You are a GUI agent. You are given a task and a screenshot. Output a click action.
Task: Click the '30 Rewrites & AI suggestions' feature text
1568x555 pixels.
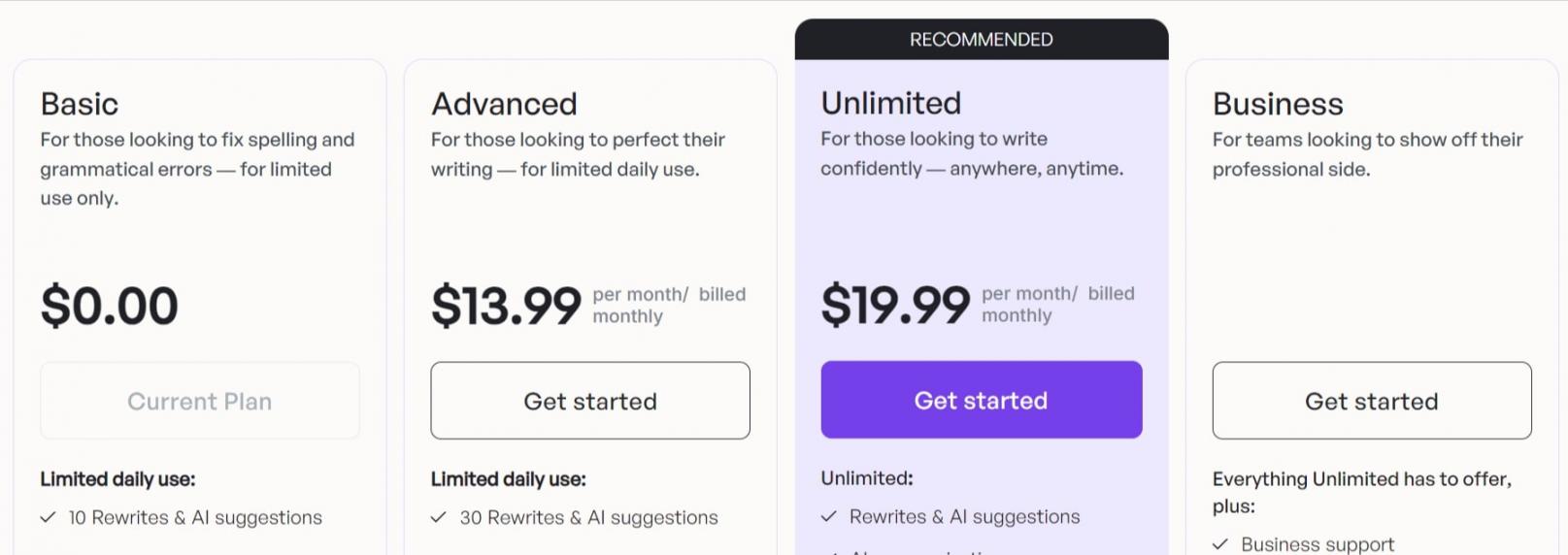588,518
